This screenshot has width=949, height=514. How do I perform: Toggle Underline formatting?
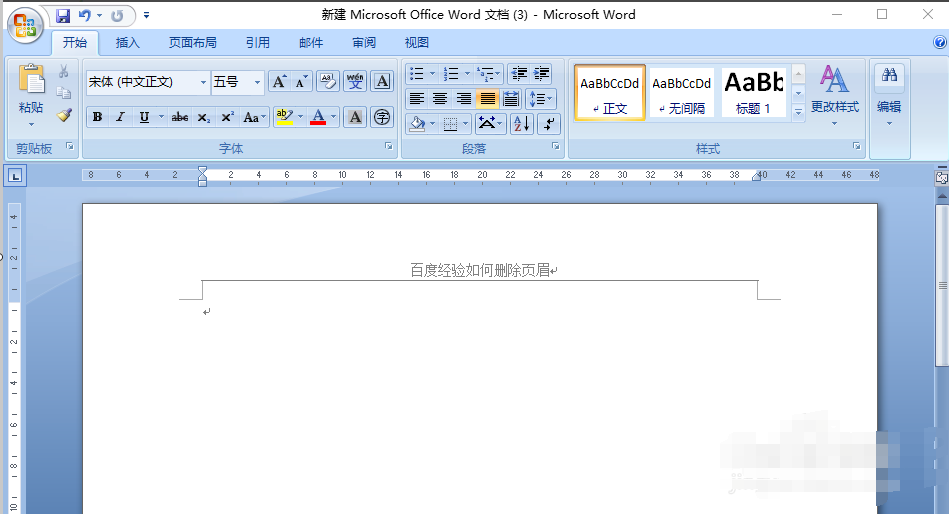tap(144, 117)
